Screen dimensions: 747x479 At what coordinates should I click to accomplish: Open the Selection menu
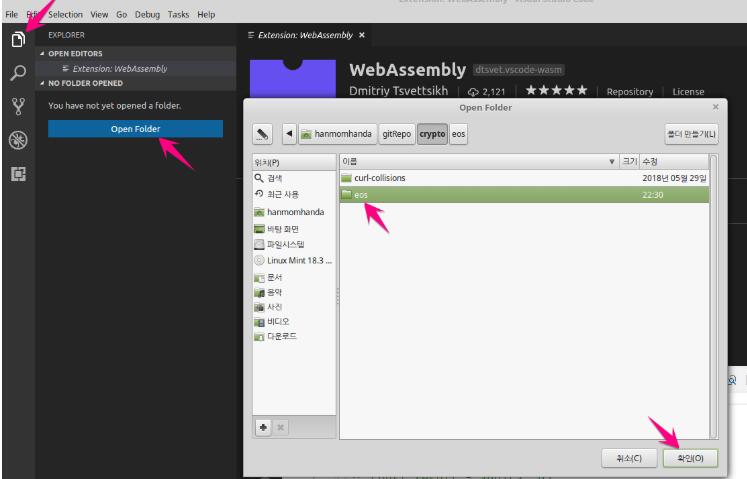65,14
